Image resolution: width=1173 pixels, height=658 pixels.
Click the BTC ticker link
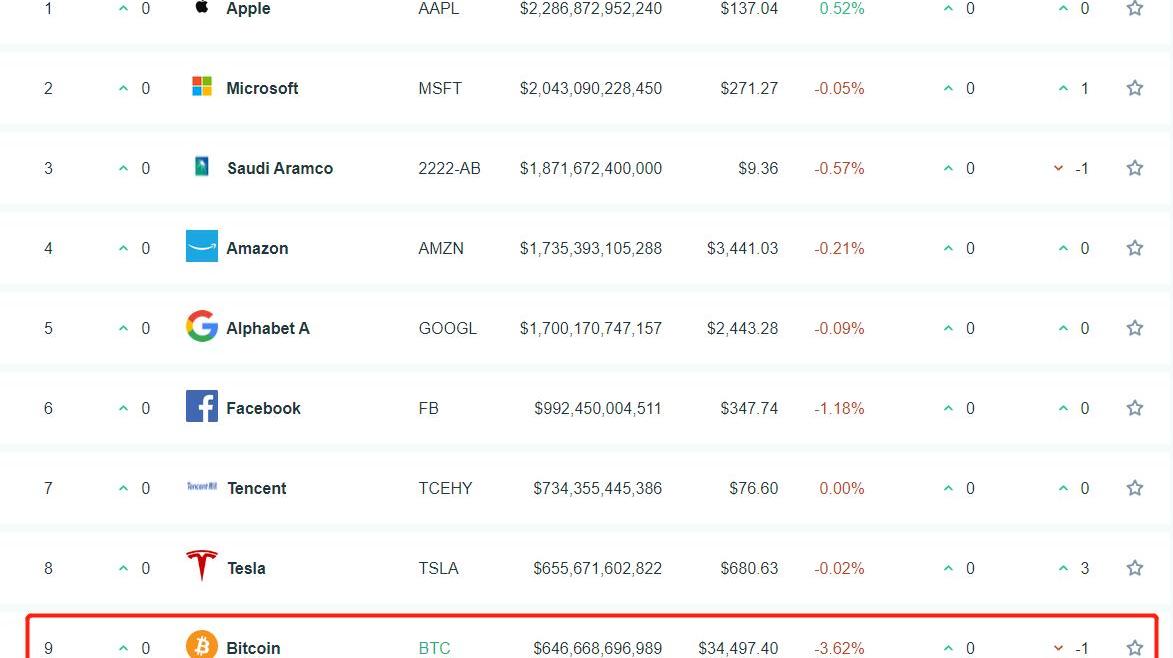point(434,648)
